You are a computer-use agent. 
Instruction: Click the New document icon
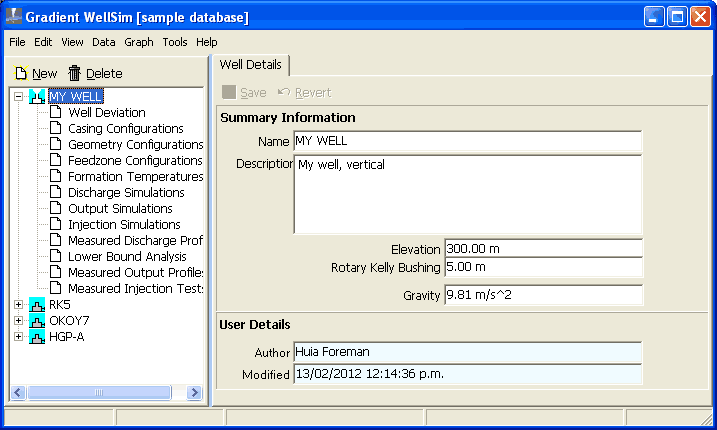(x=21, y=73)
